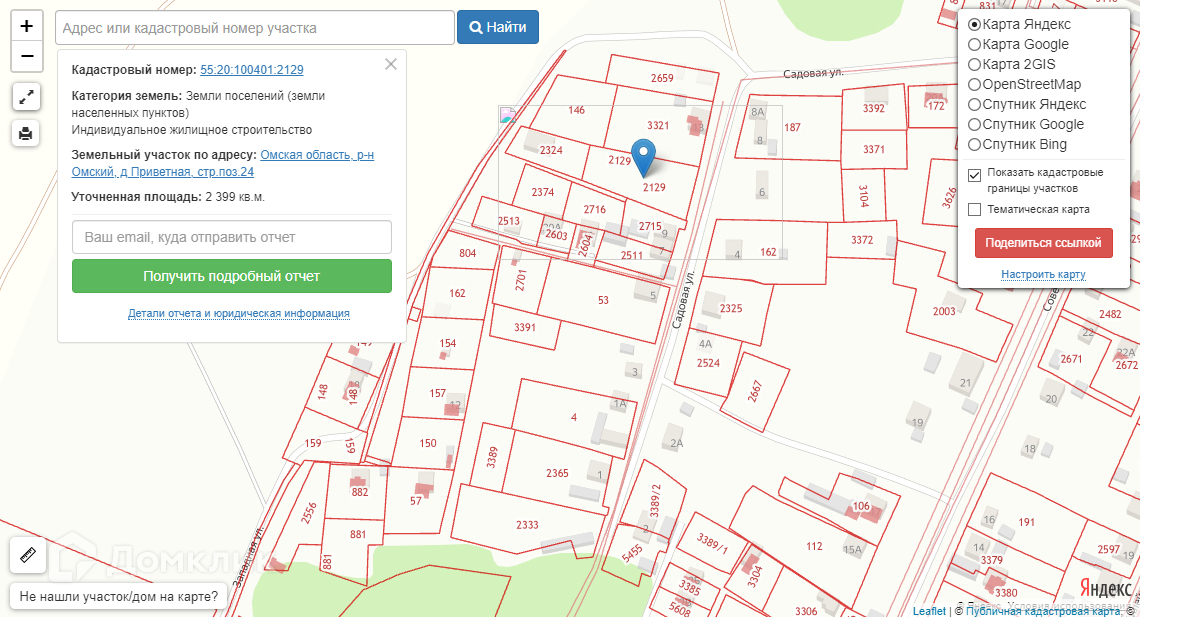1194x617 pixels.
Task: Click parcel 3321 on the map
Action: click(658, 126)
